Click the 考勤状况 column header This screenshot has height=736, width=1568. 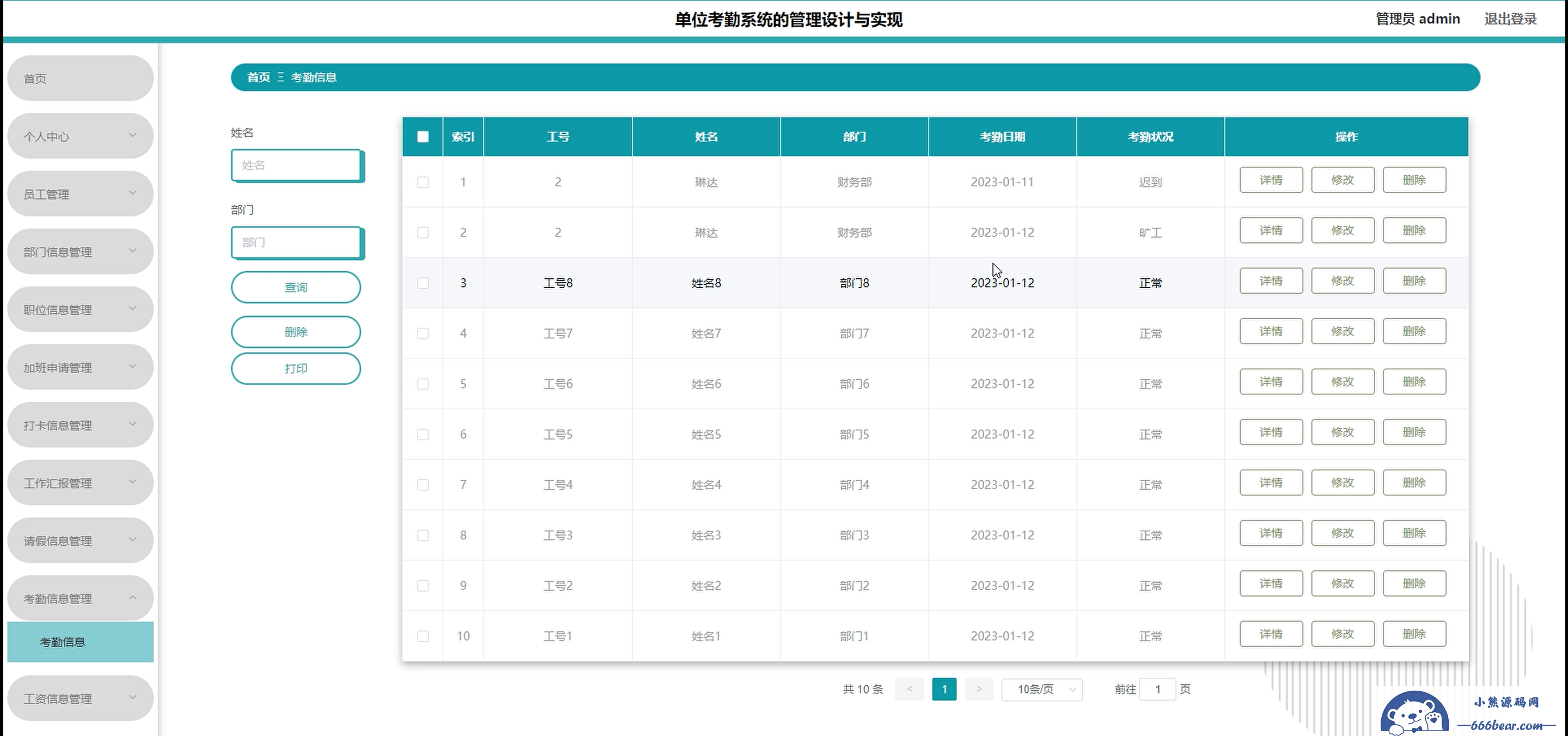[x=1150, y=137]
